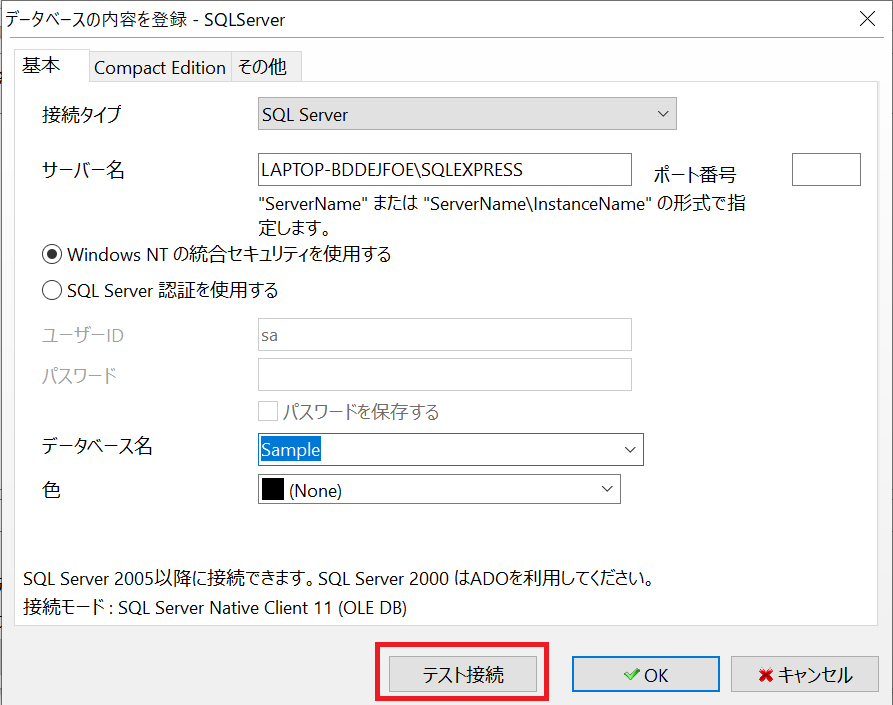
Task: Click the dialog title データベースの内容を登録 - SQLServer
Action: [x=145, y=19]
